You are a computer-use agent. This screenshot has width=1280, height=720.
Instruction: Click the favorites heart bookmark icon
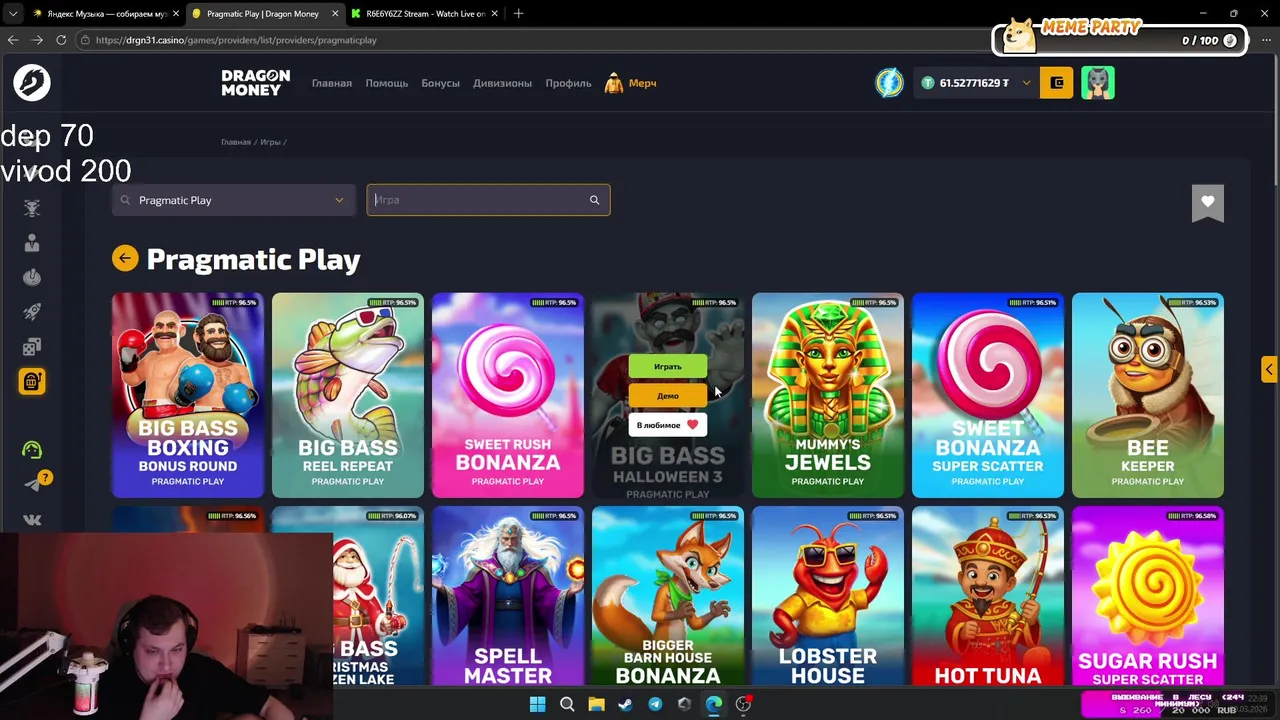tap(1208, 203)
